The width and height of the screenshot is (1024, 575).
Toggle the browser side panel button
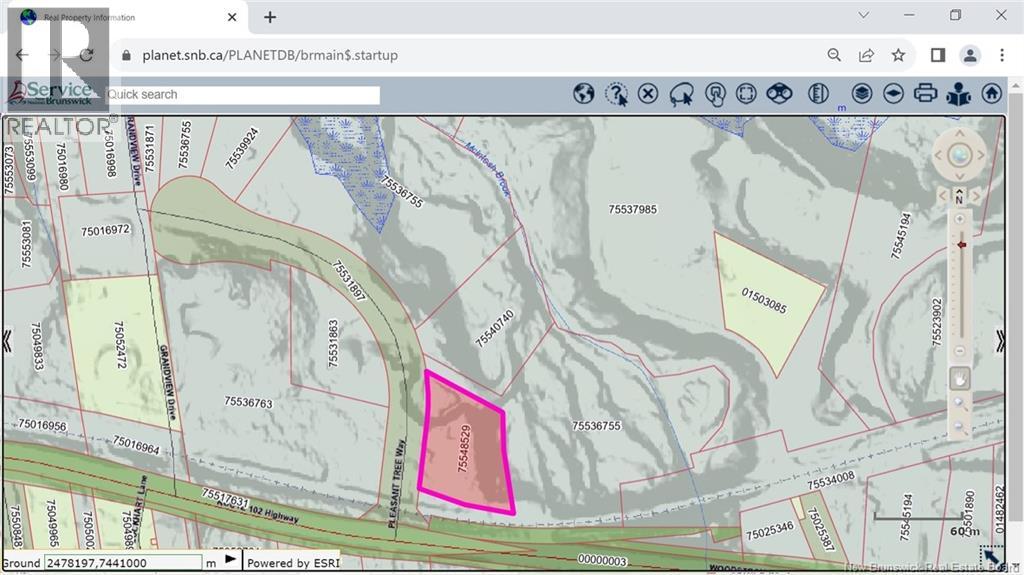coord(938,55)
